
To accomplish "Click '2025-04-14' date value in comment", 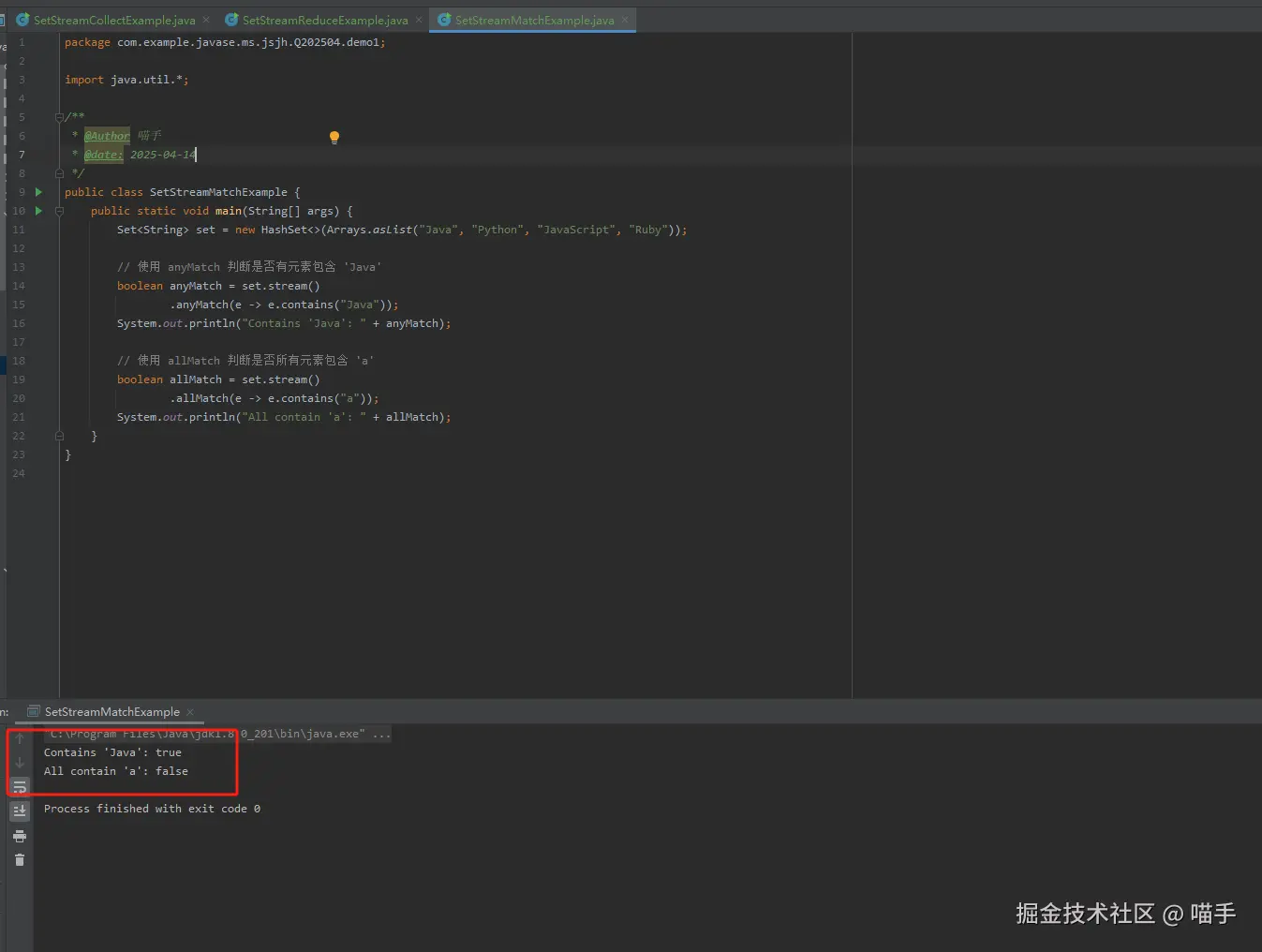I will point(163,155).
